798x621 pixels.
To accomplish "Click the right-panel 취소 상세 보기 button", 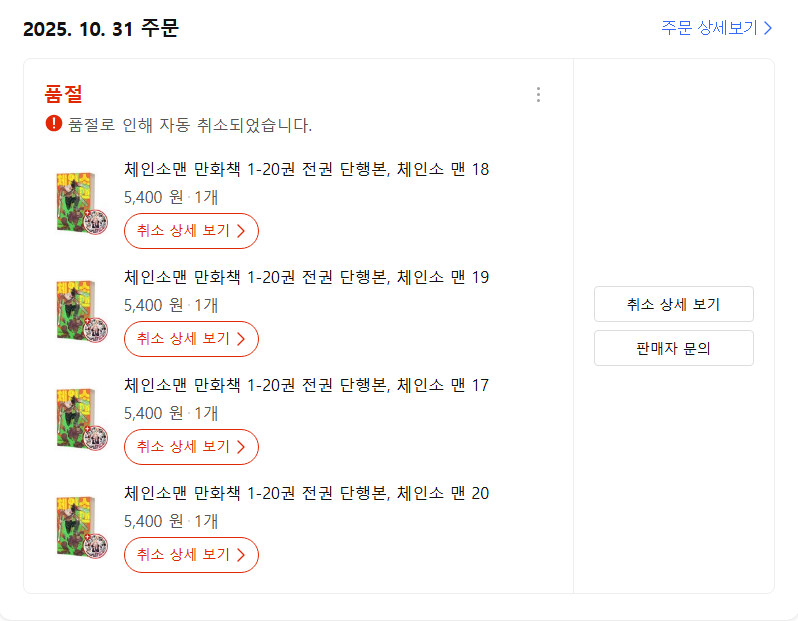I will coord(673,304).
